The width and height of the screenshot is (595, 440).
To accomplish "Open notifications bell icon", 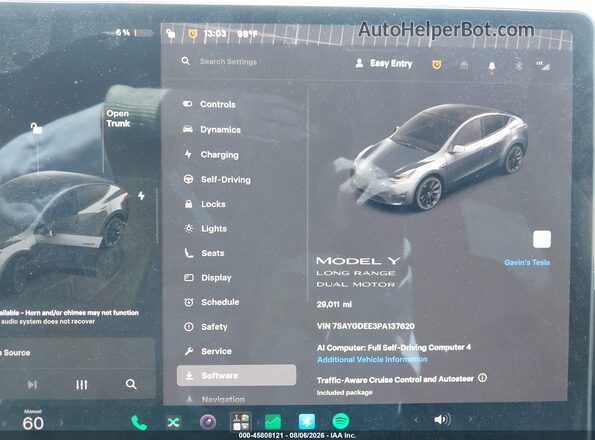I will pyautogui.click(x=492, y=67).
